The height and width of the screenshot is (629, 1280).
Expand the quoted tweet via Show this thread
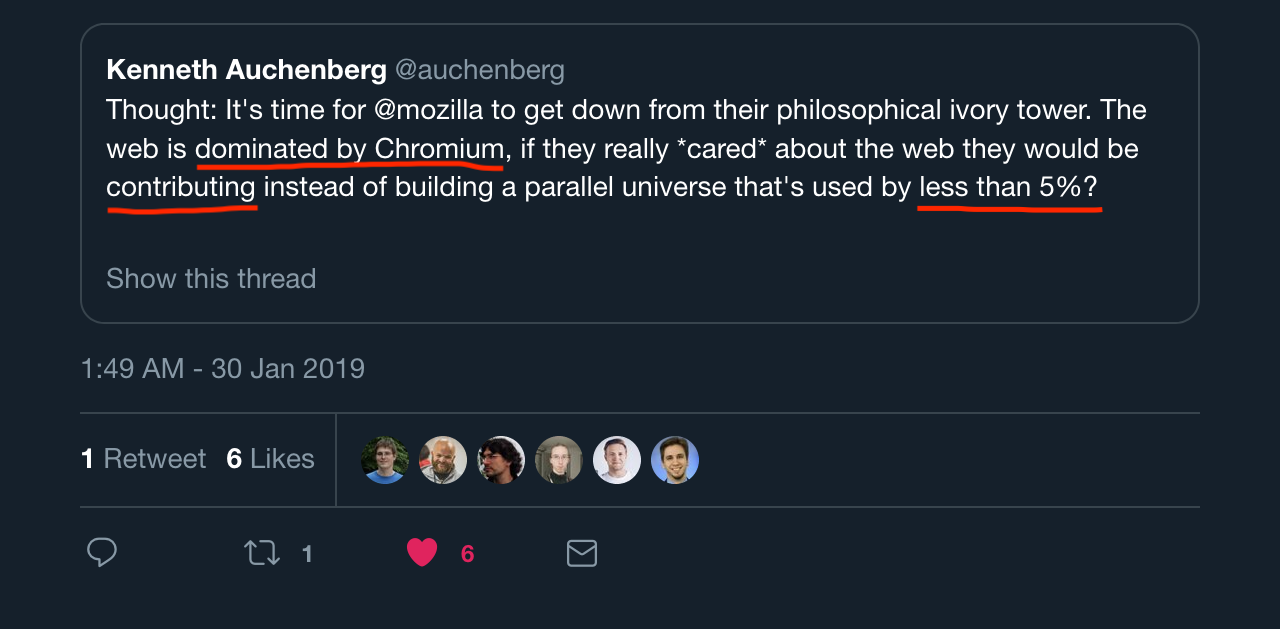pyautogui.click(x=211, y=278)
